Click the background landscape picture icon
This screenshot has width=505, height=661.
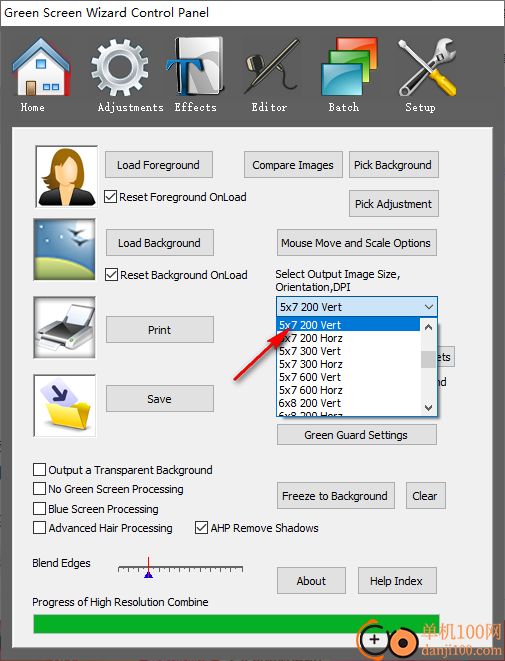coord(64,250)
